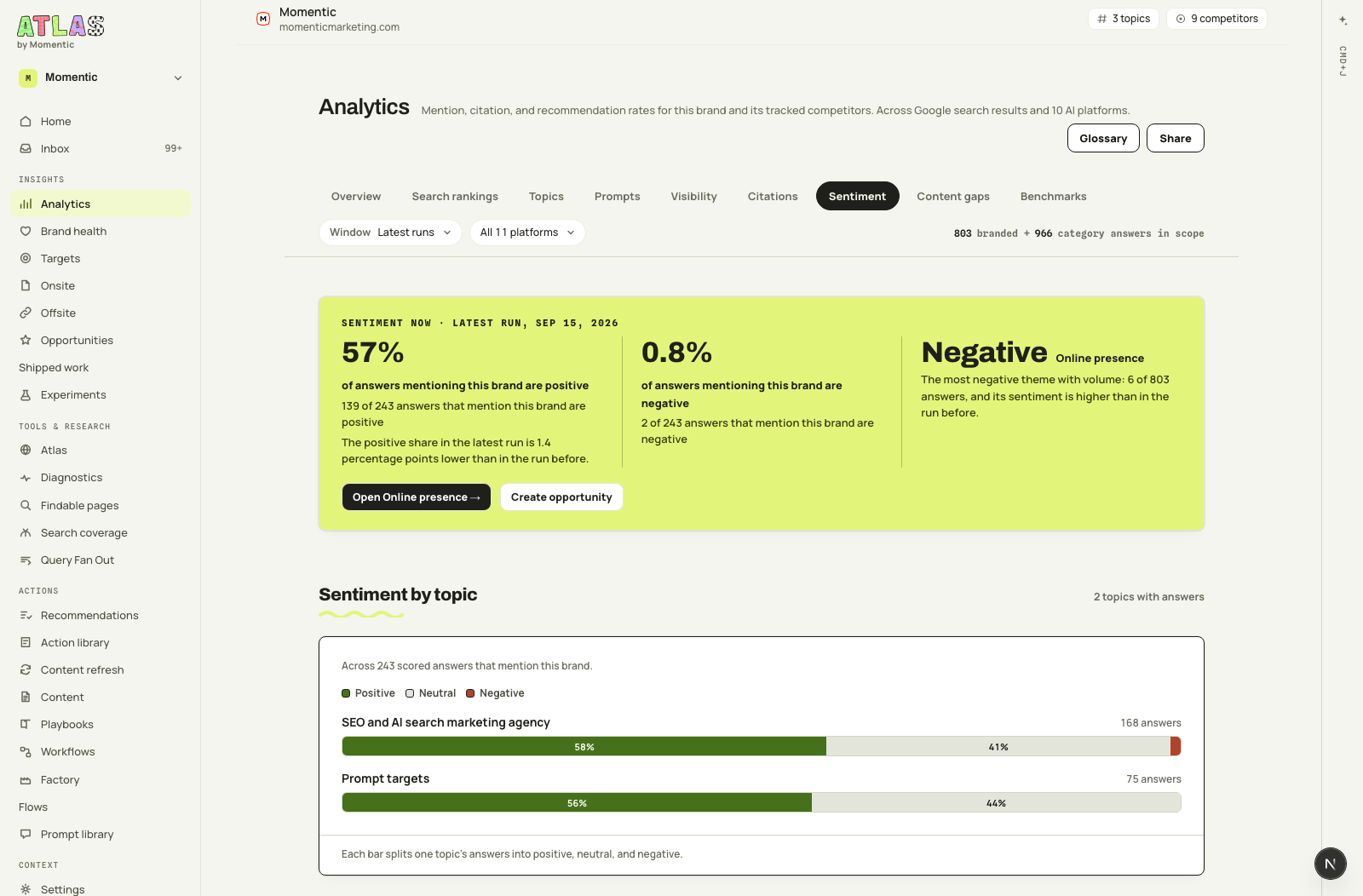Switch to the Overview tab
1363x896 pixels.
pos(356,197)
